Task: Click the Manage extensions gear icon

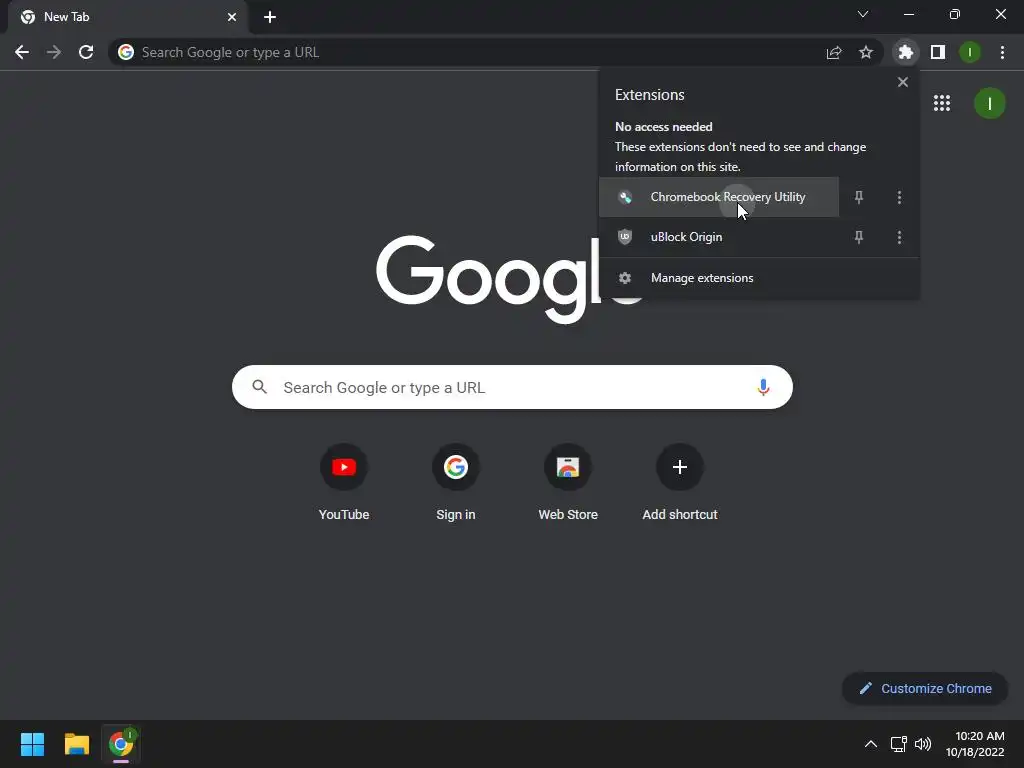Action: 625,278
